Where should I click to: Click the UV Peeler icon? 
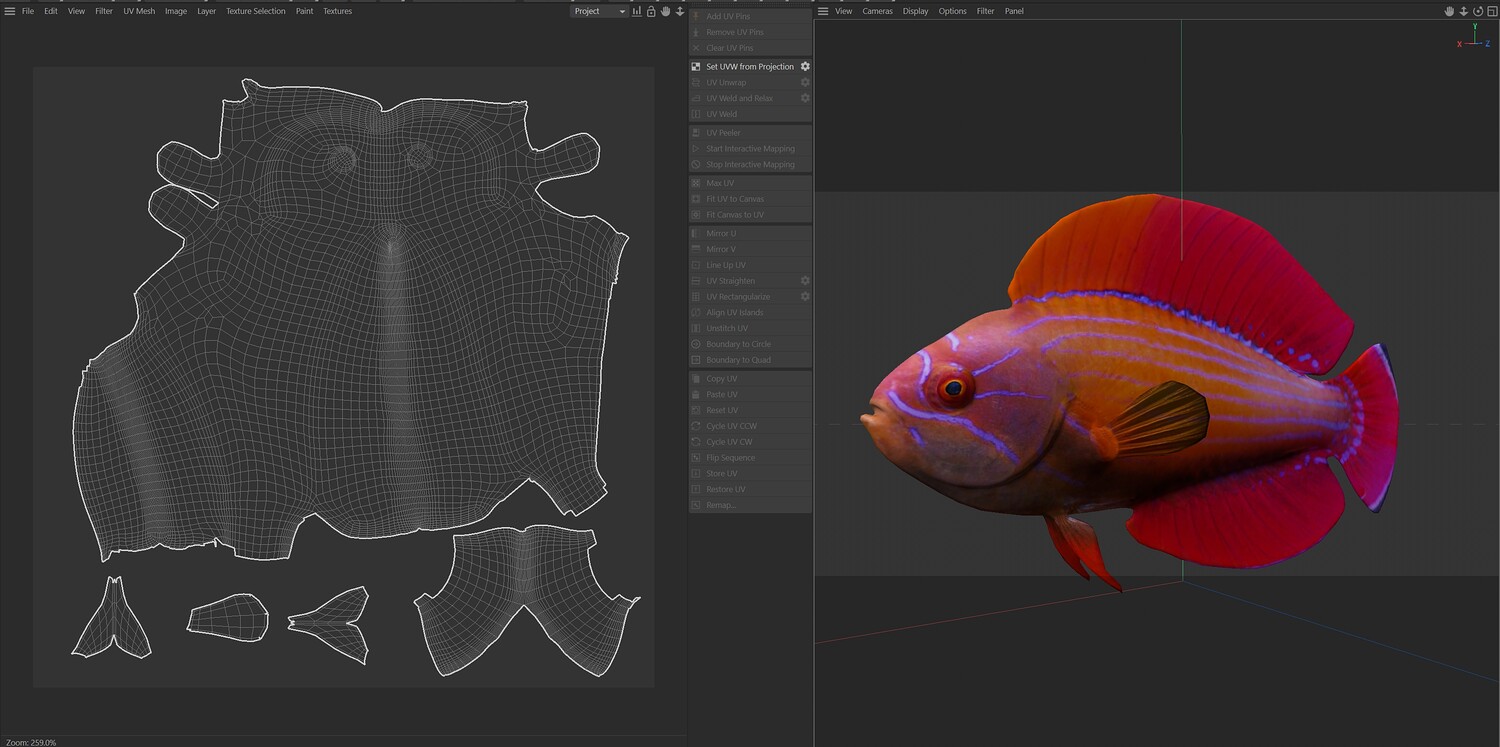696,133
